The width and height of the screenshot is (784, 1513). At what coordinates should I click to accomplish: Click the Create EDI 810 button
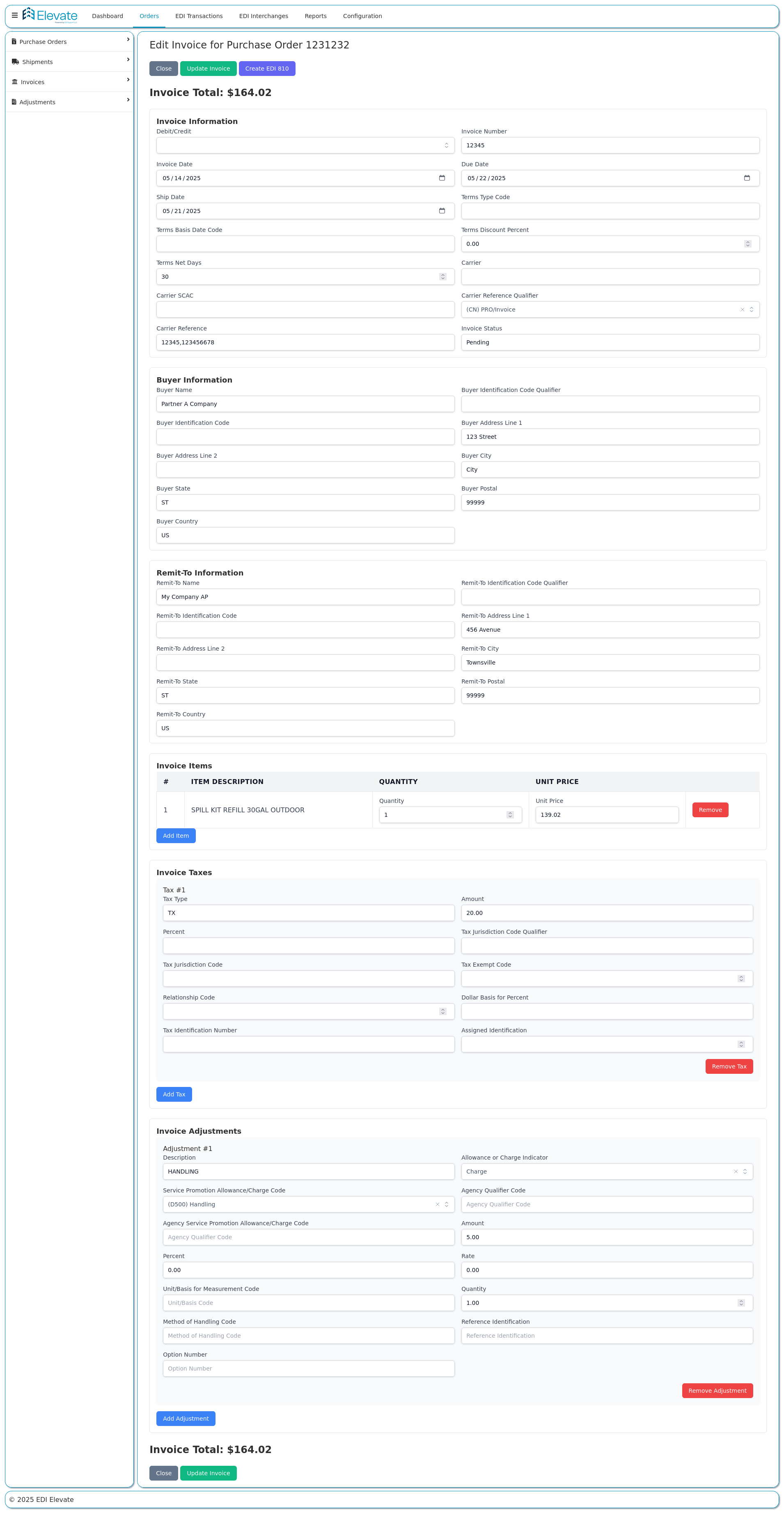click(267, 69)
